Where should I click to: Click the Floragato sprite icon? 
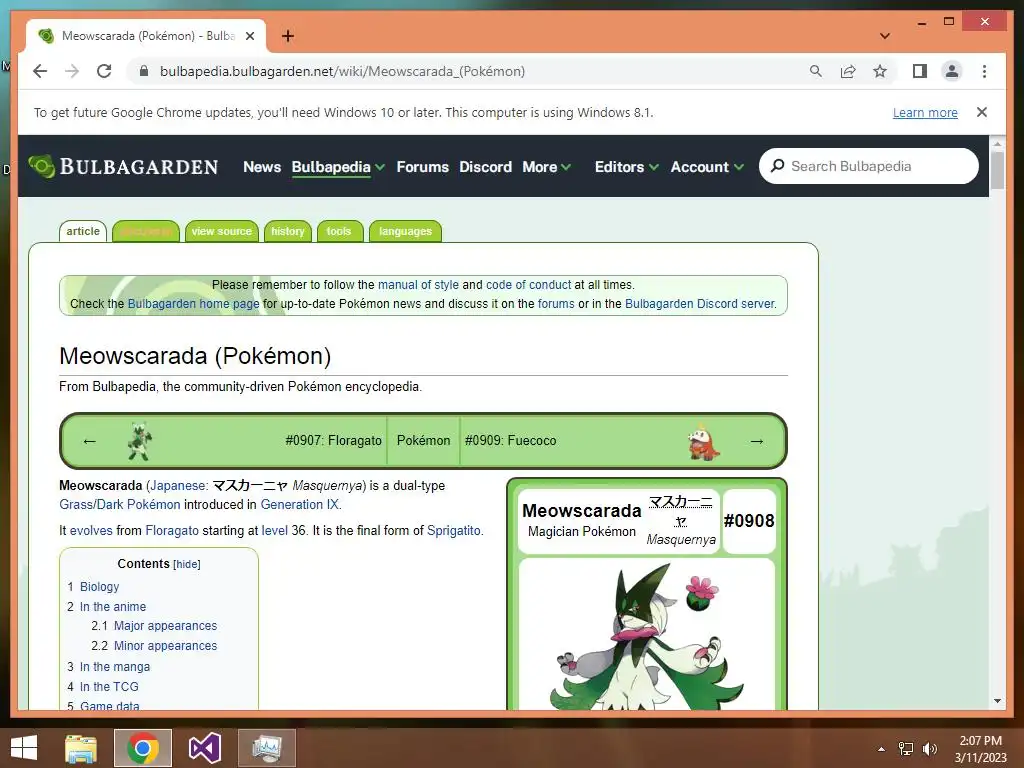pyautogui.click(x=139, y=441)
